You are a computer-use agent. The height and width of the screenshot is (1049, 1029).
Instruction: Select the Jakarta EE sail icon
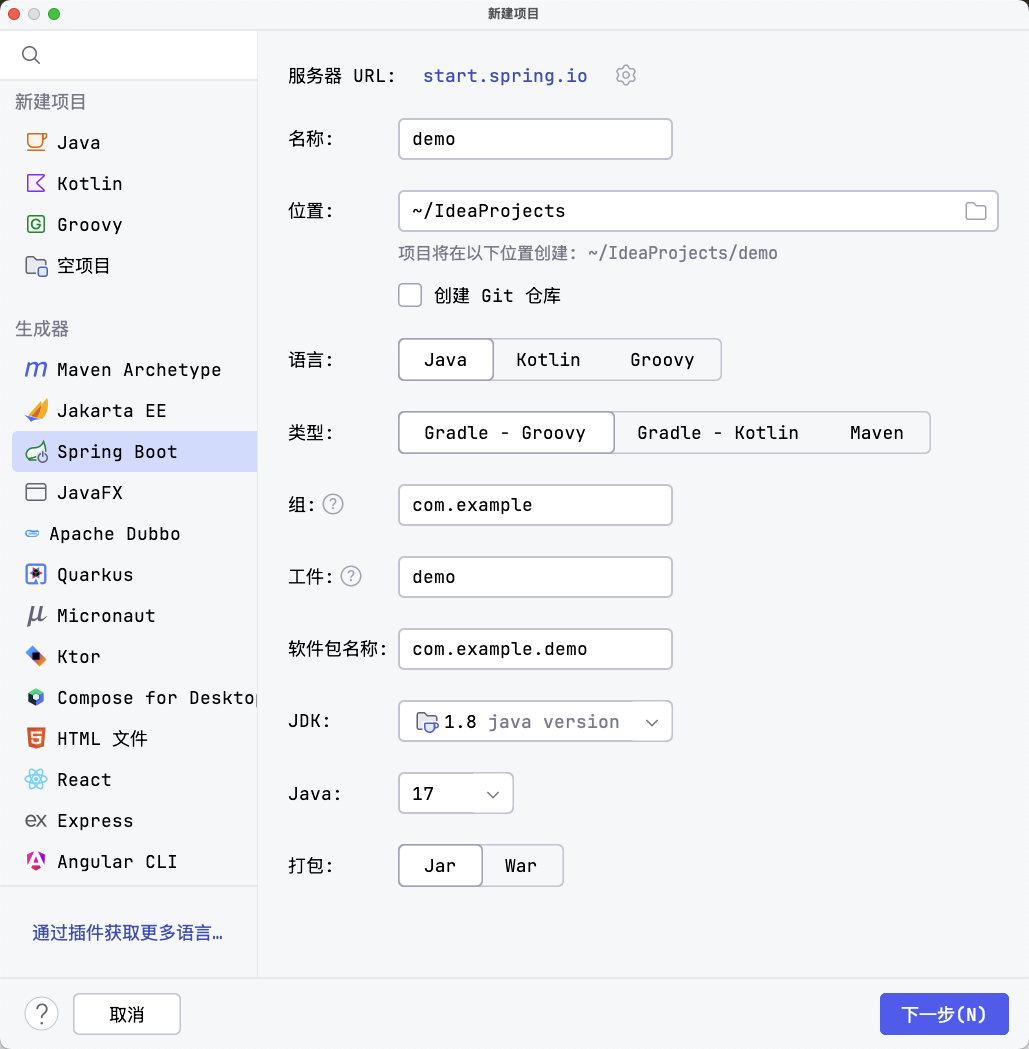[x=36, y=410]
